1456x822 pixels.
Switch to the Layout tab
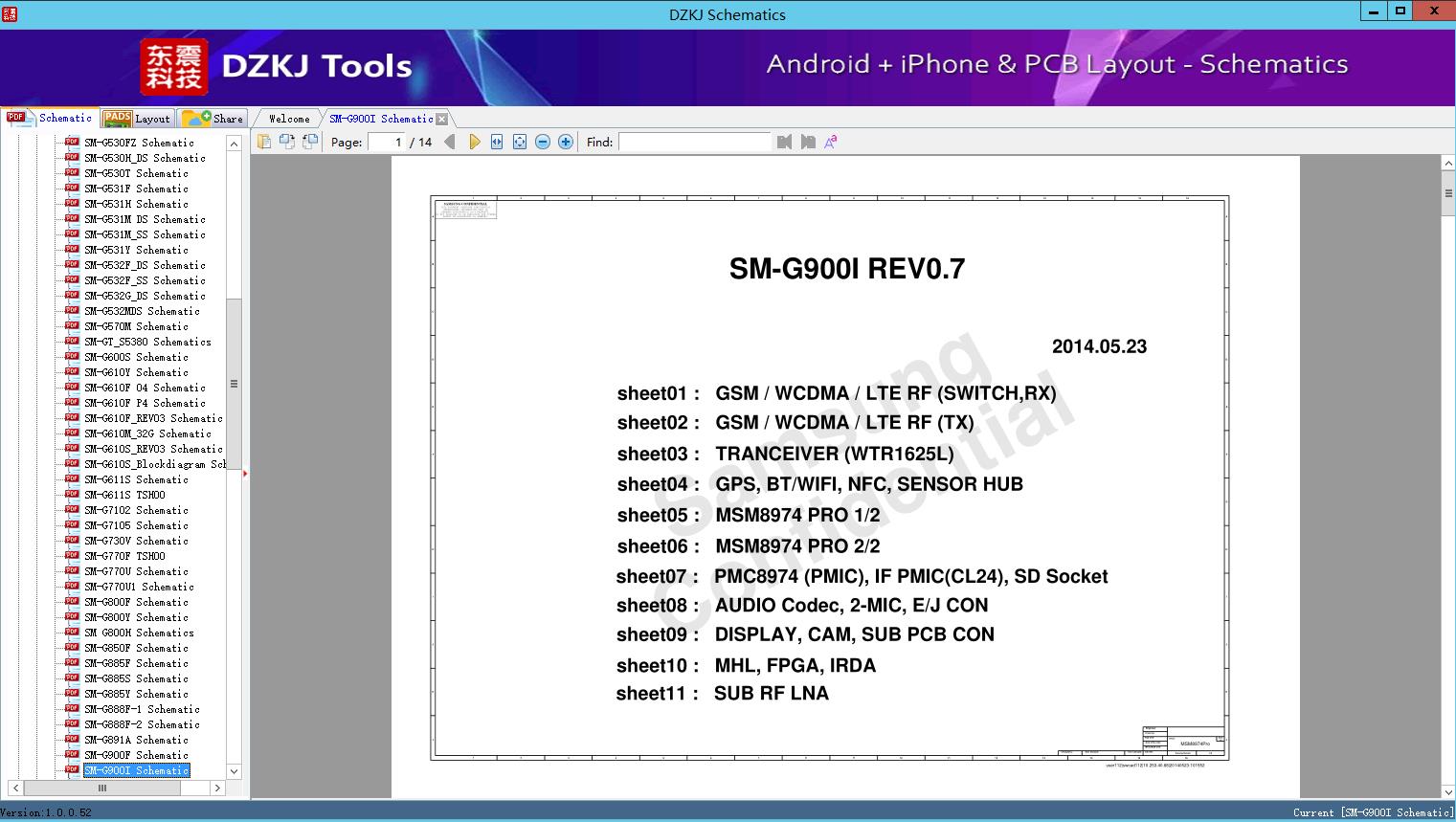[x=138, y=119]
